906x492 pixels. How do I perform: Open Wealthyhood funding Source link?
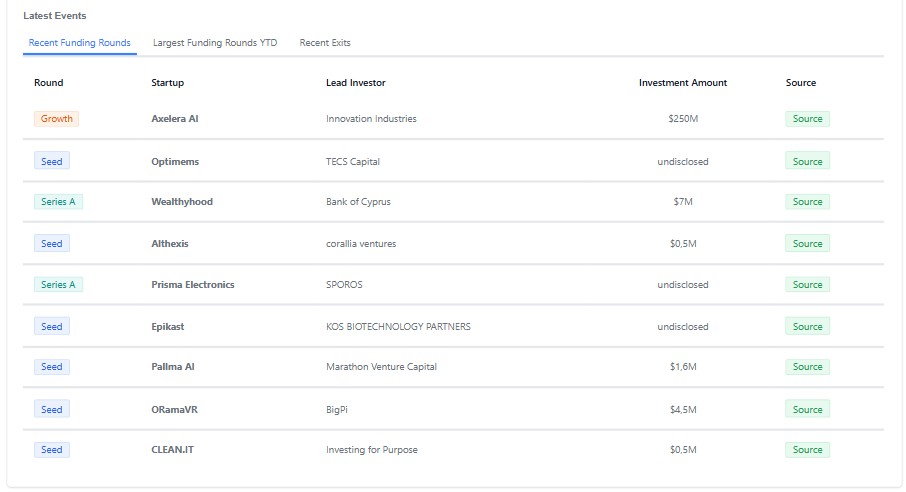pos(807,202)
